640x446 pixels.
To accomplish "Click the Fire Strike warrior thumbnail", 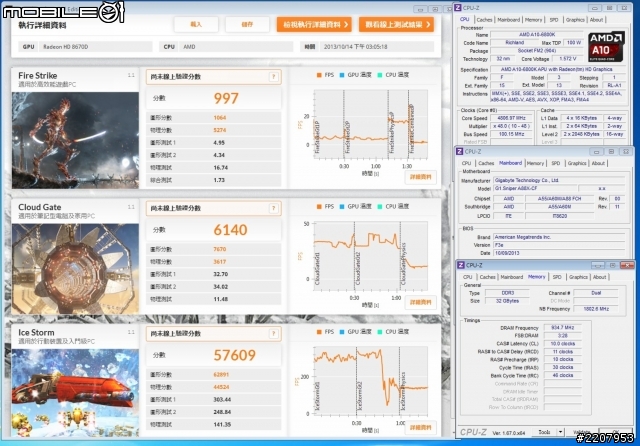I will click(x=75, y=140).
